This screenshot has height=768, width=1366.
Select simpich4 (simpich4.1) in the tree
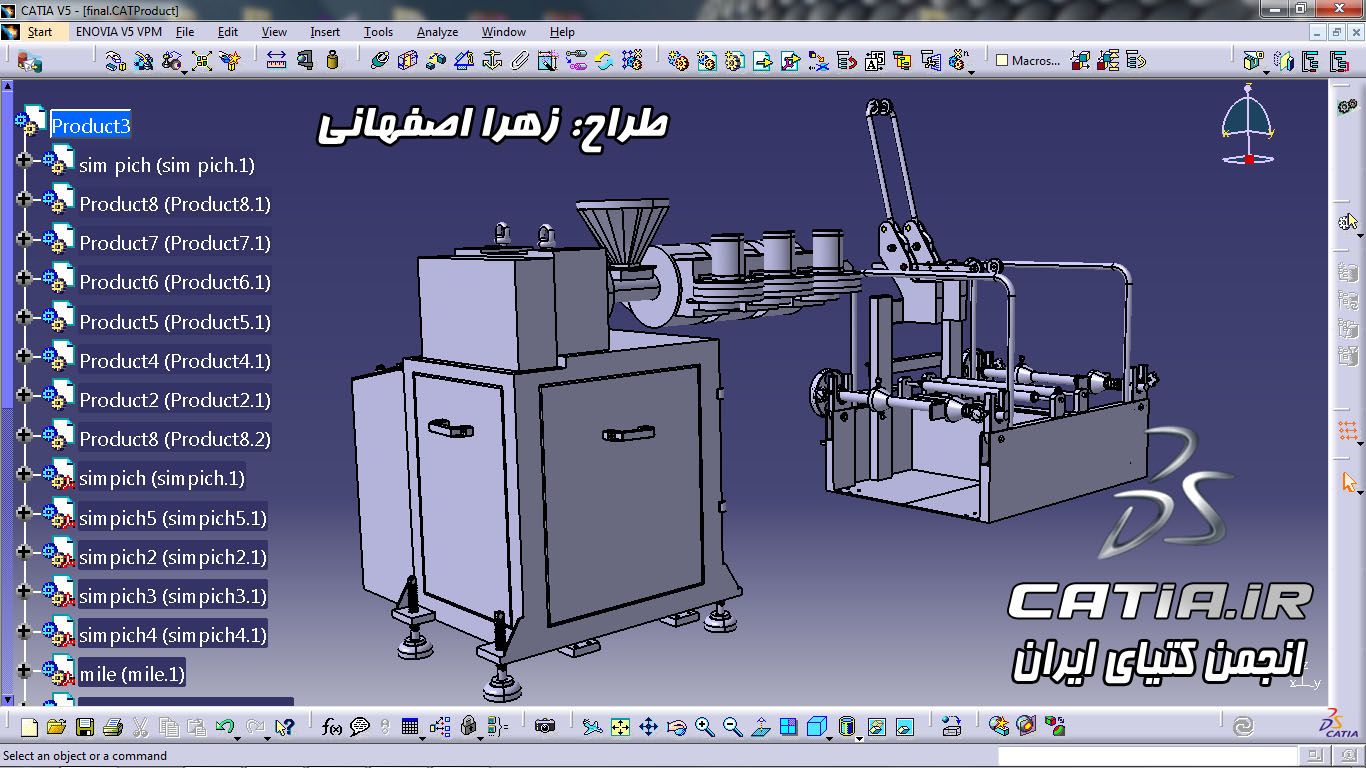173,635
